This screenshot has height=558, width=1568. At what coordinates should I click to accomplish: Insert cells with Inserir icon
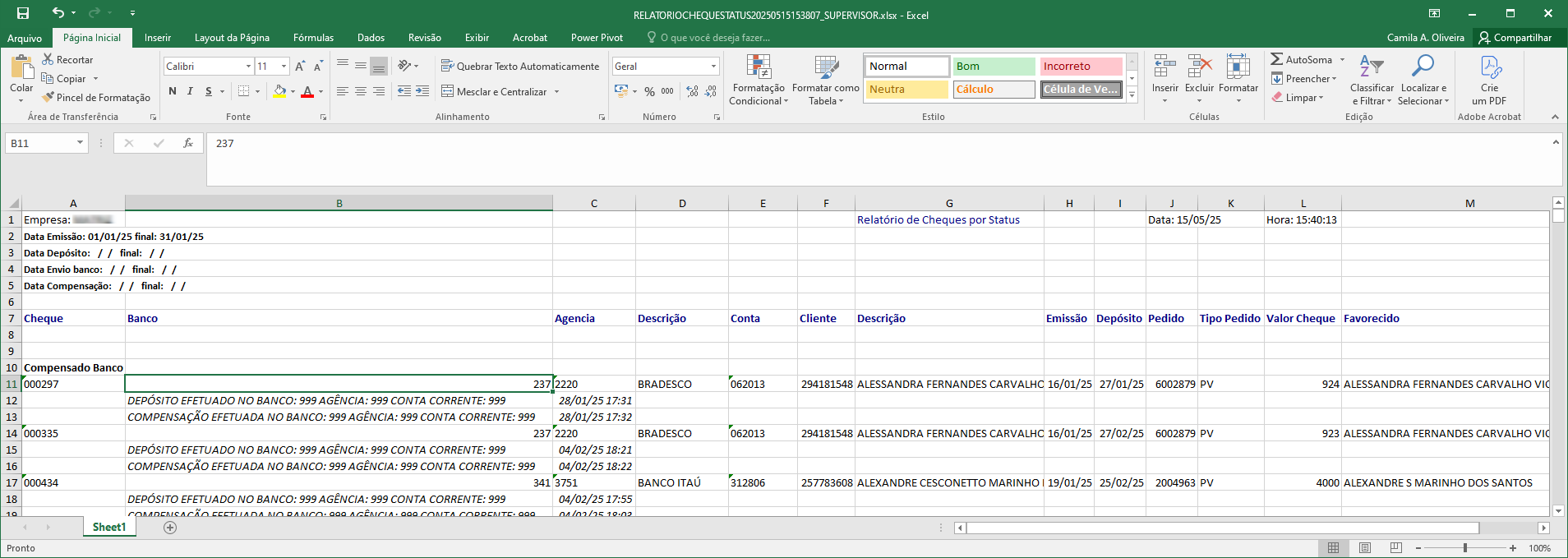click(x=1164, y=80)
